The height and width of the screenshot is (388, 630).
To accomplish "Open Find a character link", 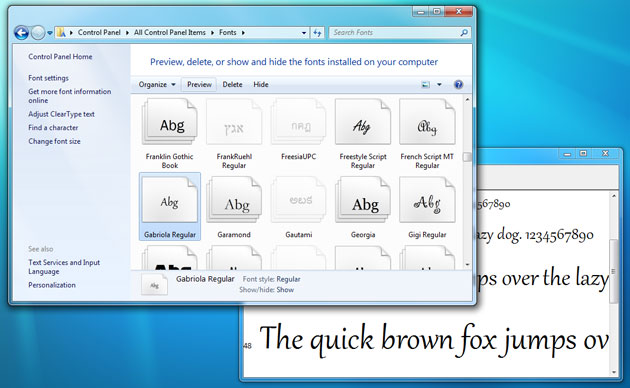I will [53, 128].
